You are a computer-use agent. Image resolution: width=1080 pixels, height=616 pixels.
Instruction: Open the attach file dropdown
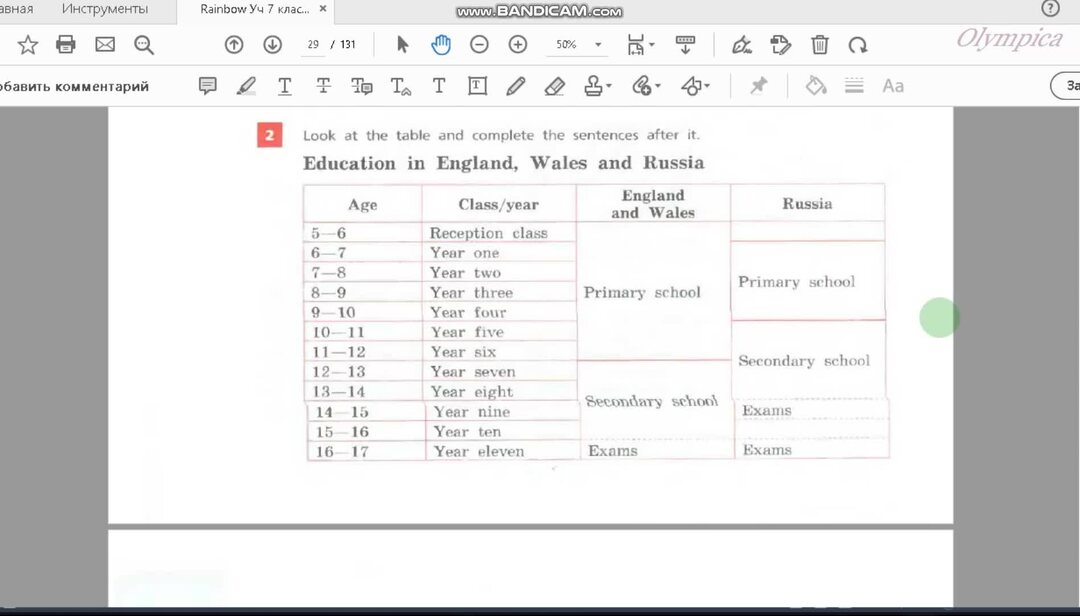pos(646,86)
